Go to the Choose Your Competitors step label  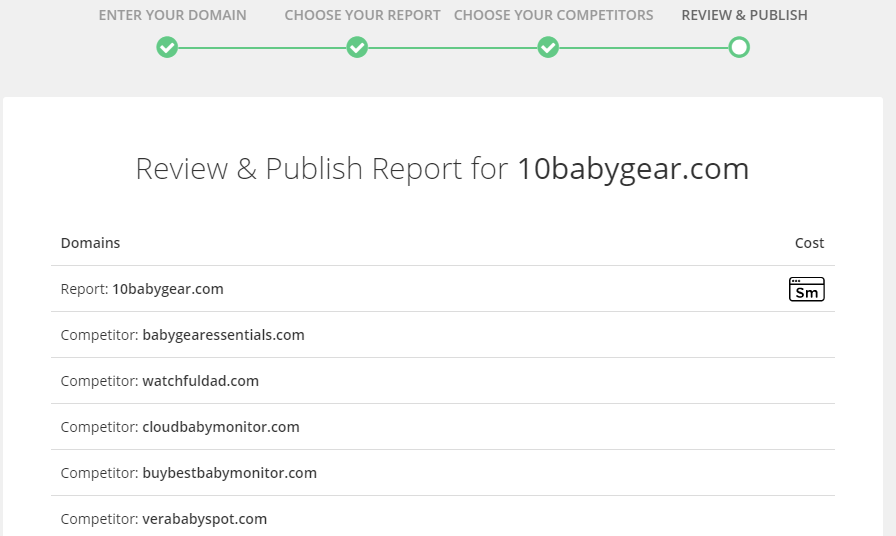click(x=553, y=15)
